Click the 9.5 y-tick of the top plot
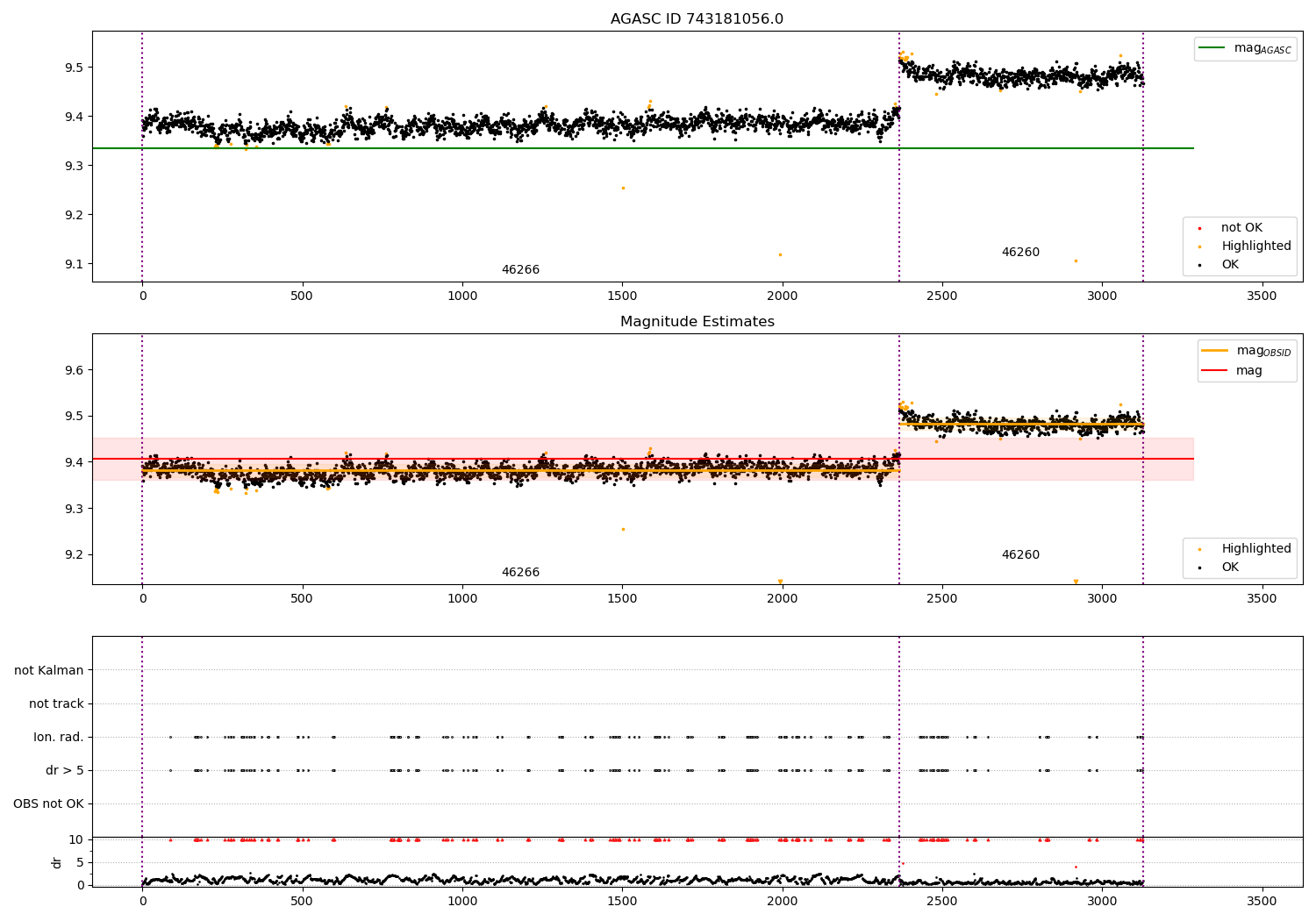The width and height of the screenshot is (1316, 921). [73, 68]
